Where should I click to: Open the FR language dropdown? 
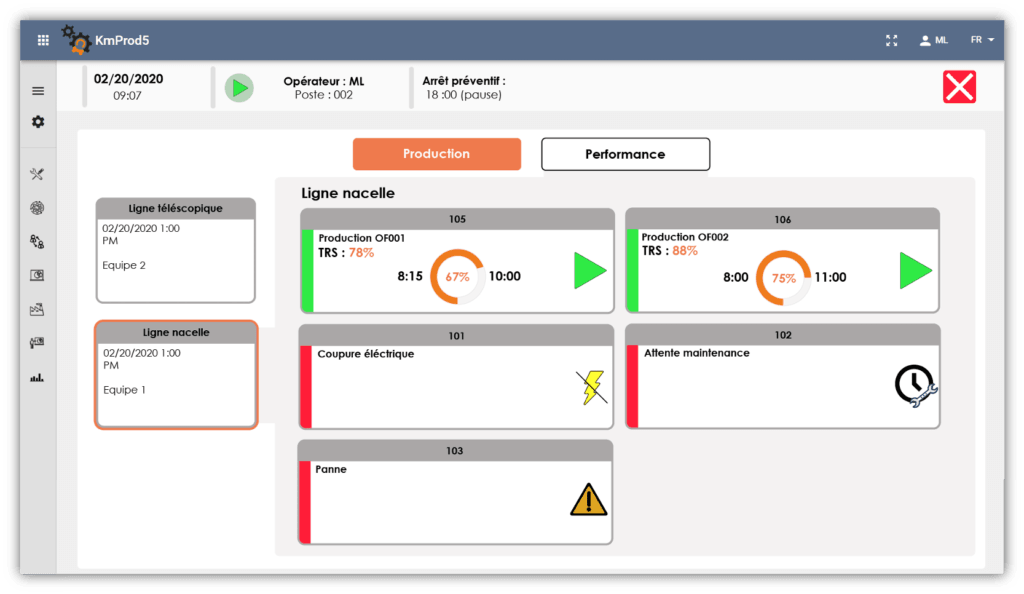point(982,40)
